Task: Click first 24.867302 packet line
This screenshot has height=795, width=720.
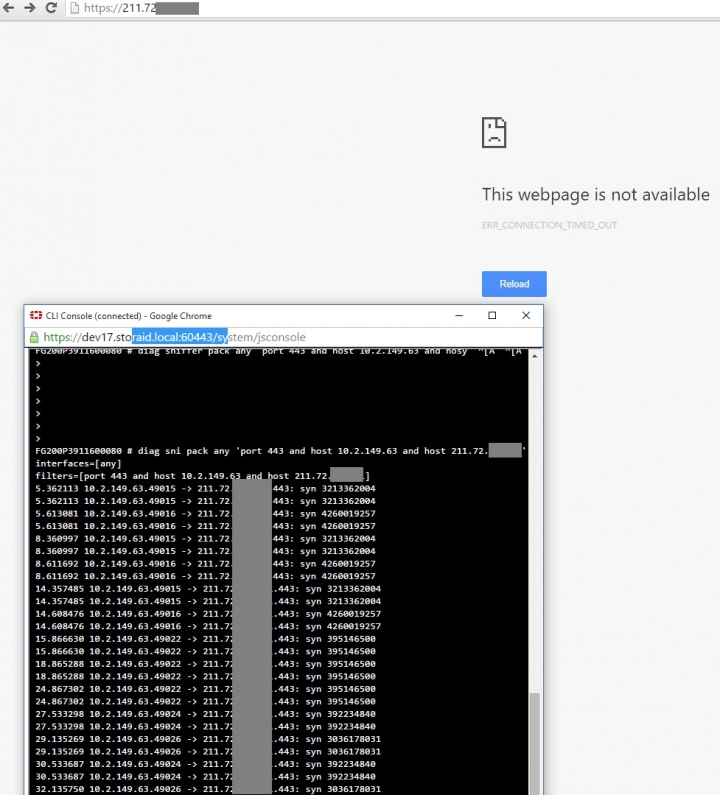Action: (x=205, y=689)
